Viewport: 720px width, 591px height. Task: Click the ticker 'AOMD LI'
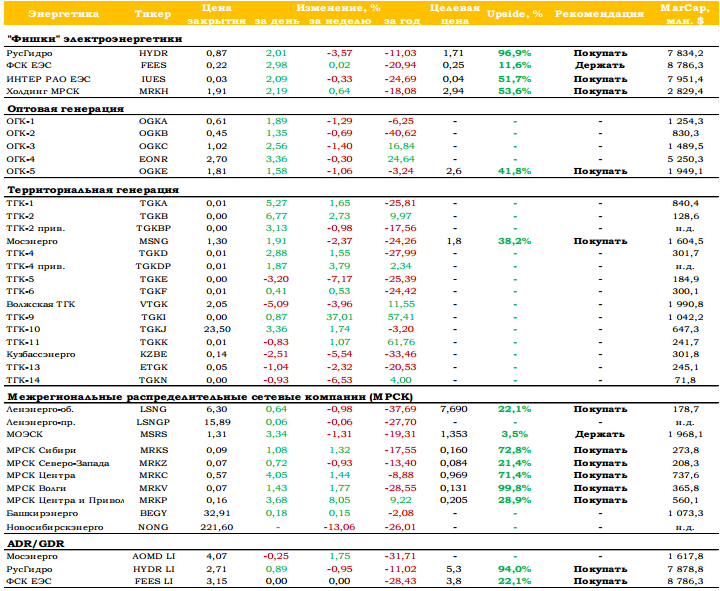pyautogui.click(x=153, y=556)
